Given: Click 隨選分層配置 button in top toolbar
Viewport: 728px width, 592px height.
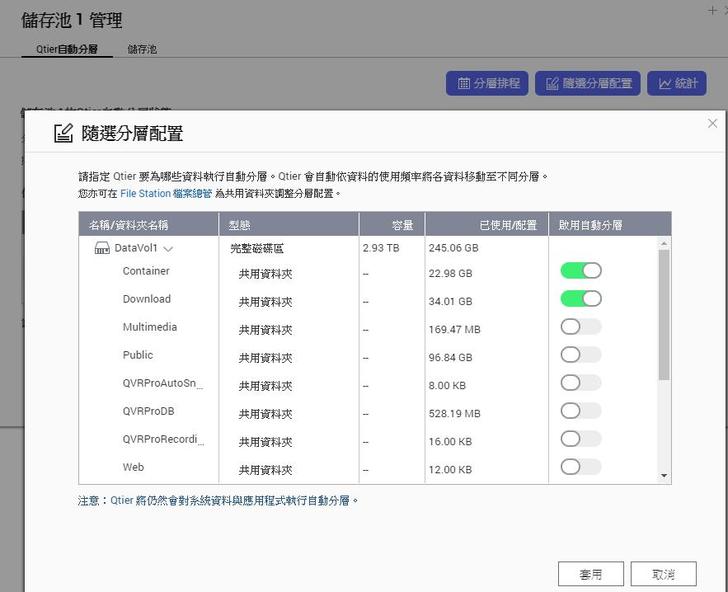Looking at the screenshot, I should [x=588, y=84].
